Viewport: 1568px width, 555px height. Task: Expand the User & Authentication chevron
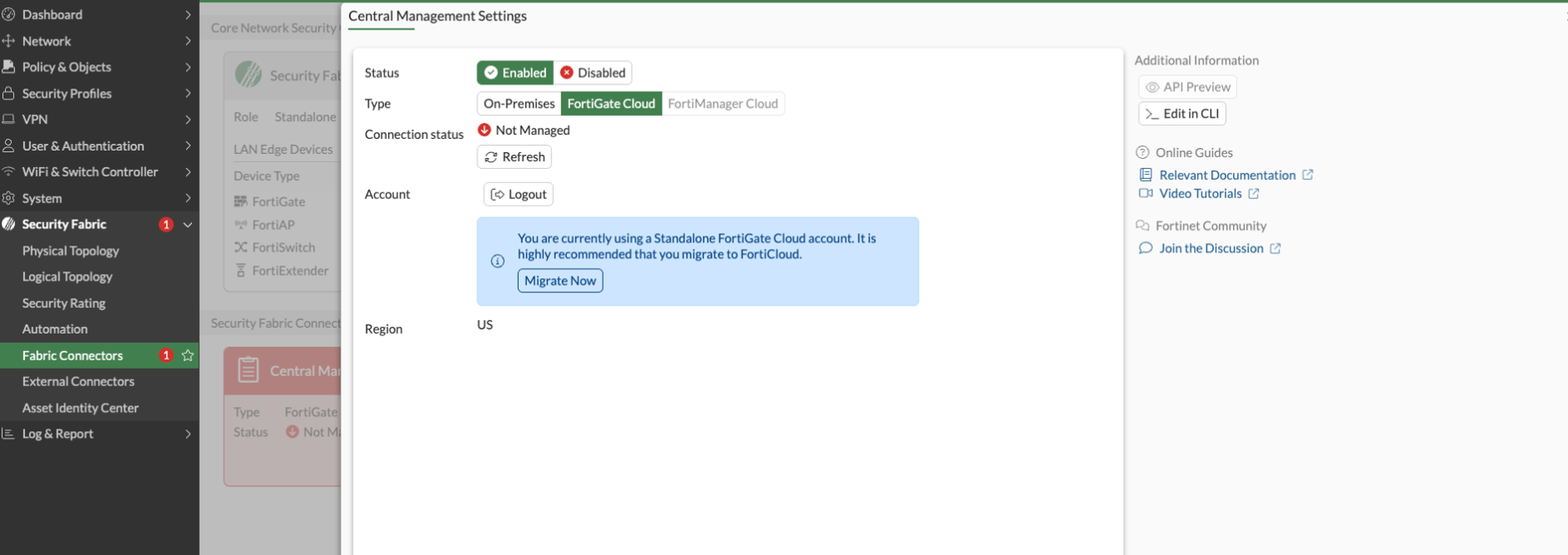(188, 146)
